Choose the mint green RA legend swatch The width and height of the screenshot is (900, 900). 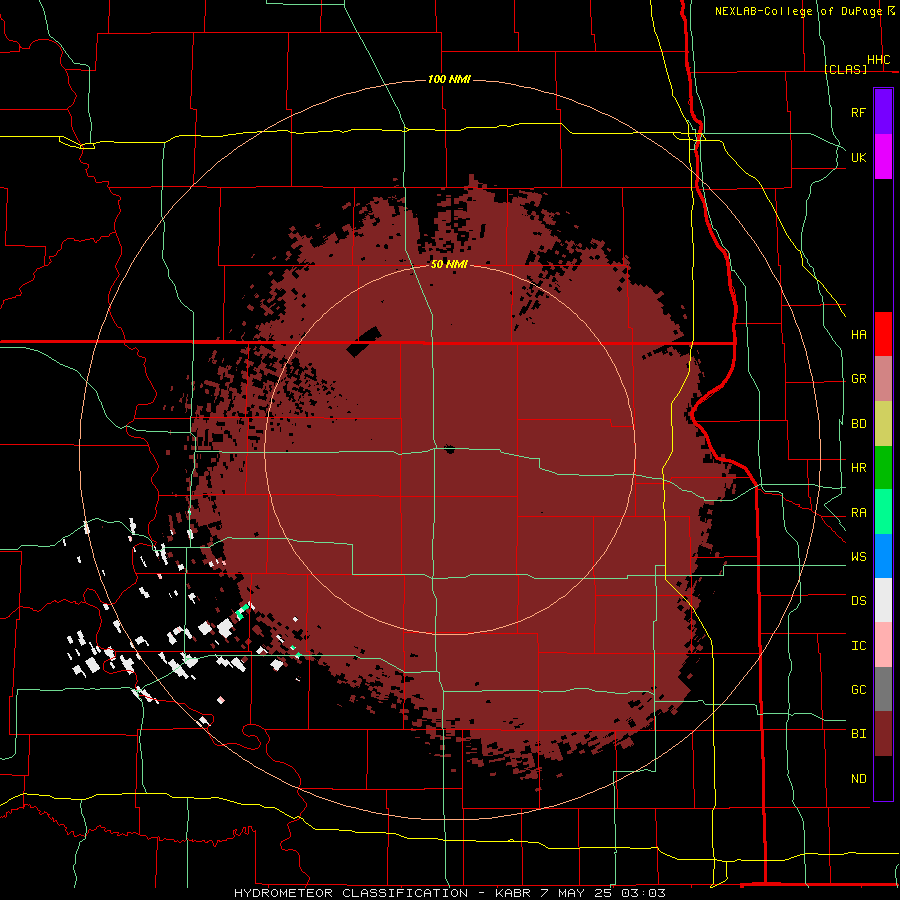tap(883, 512)
